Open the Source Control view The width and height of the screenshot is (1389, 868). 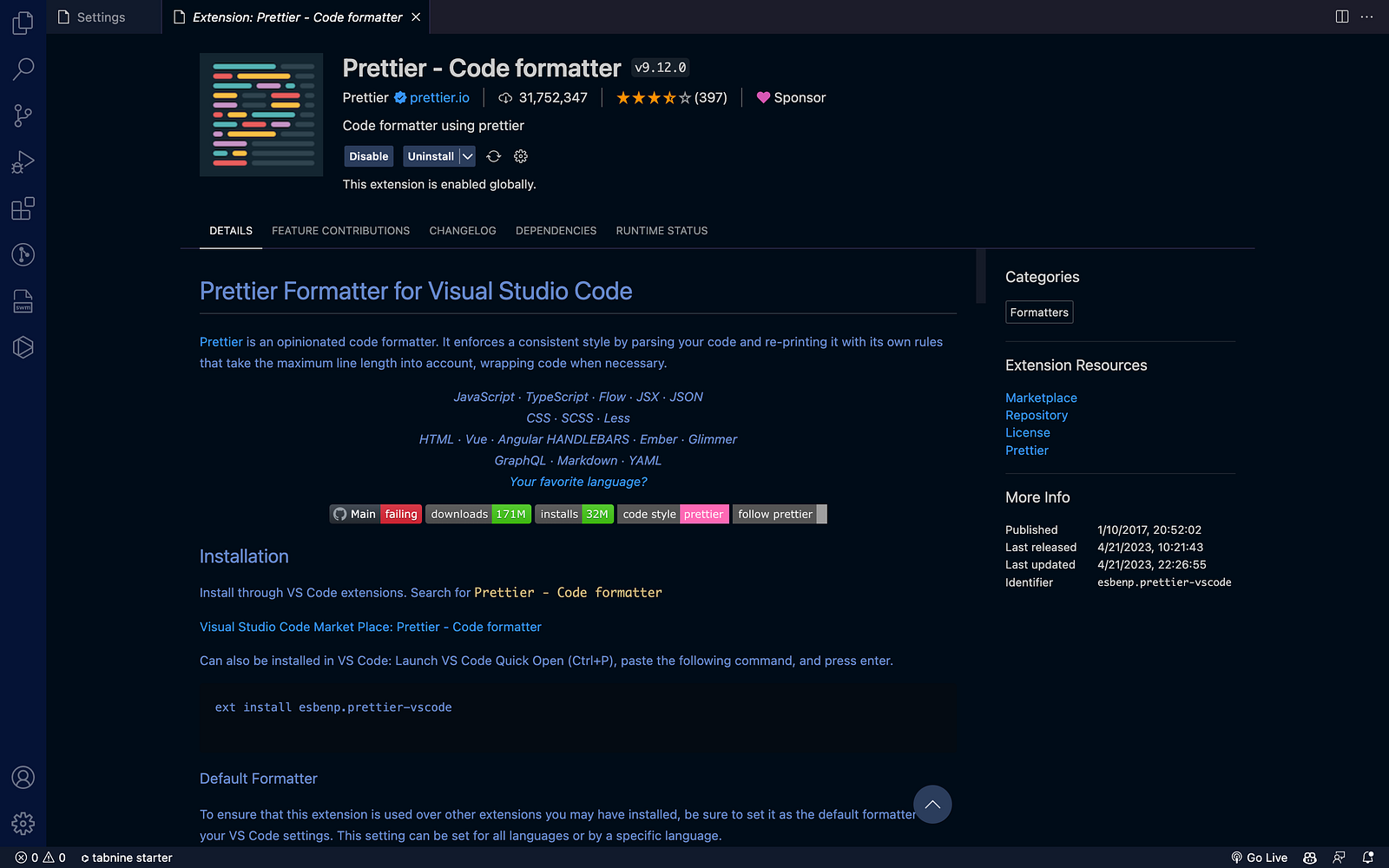click(23, 115)
